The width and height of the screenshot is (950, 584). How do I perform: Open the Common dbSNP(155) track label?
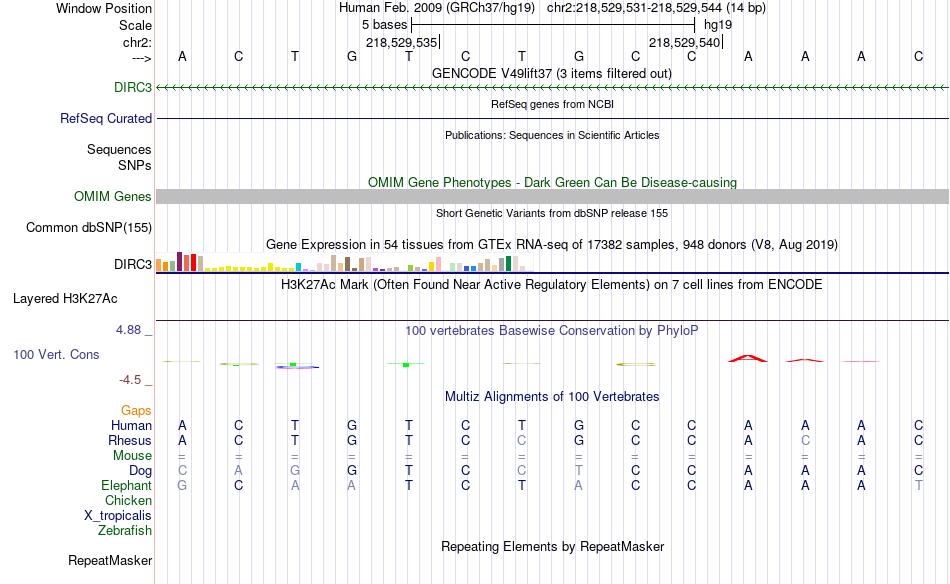(88, 227)
